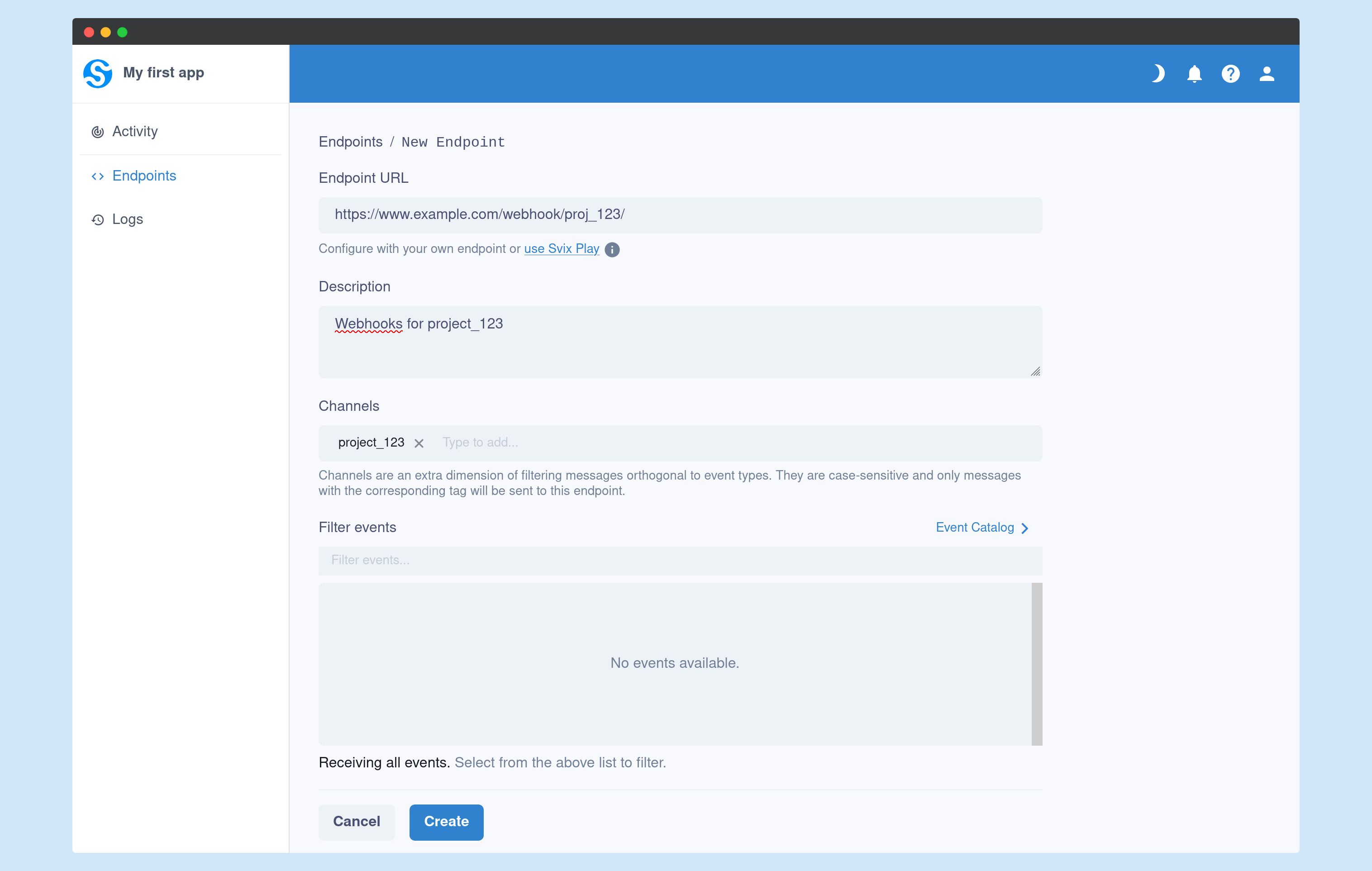Open the Event Catalog expander

pyautogui.click(x=982, y=527)
